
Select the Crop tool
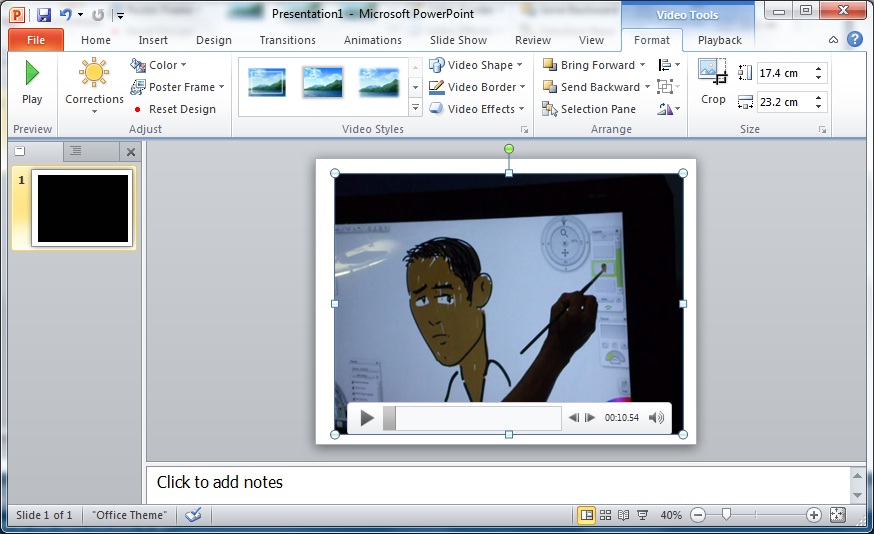[x=713, y=82]
